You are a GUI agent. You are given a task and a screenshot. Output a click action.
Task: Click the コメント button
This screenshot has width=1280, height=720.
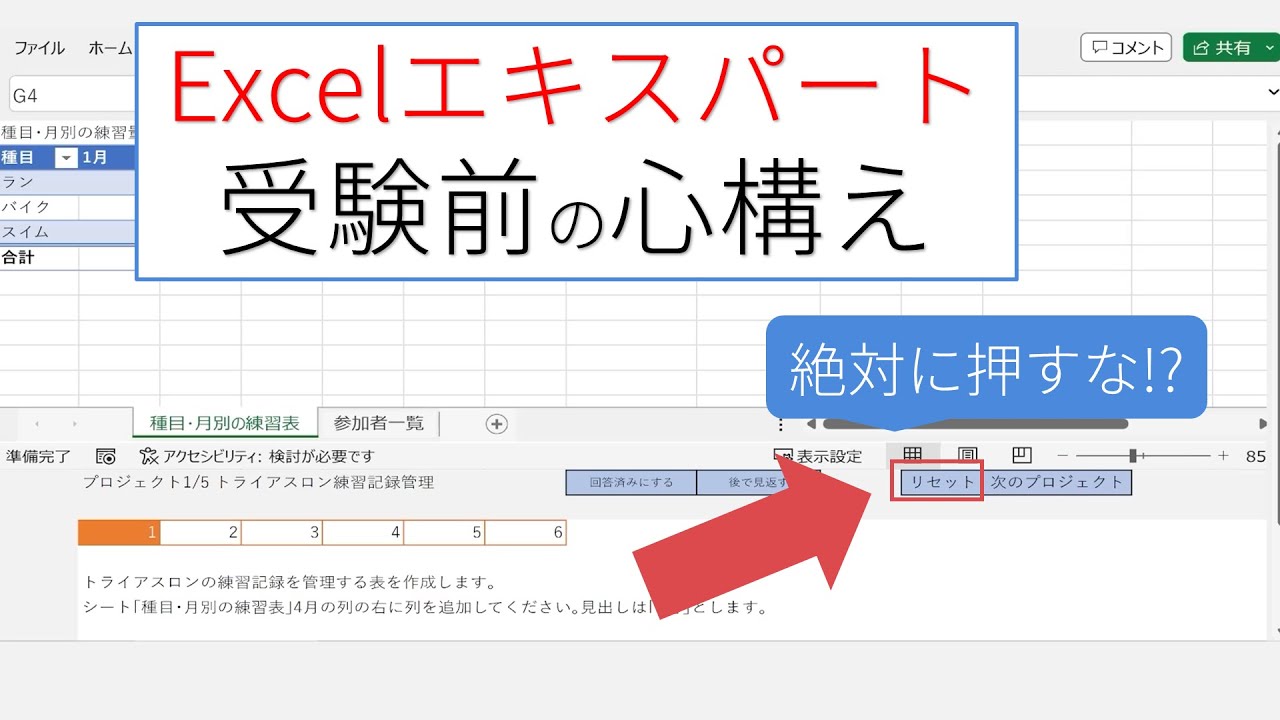coord(1126,47)
